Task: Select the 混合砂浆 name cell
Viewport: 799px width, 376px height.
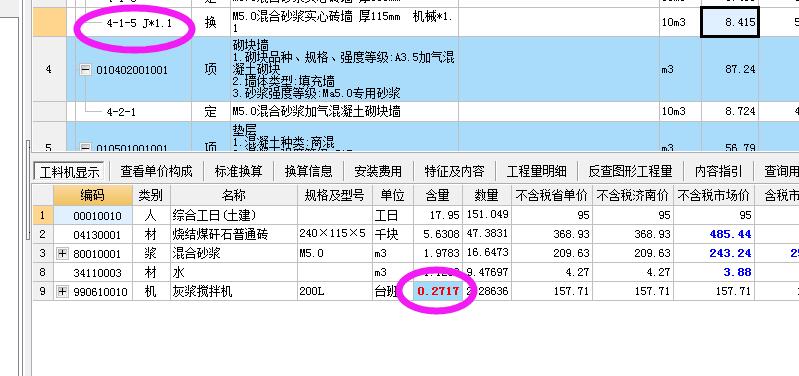Action: click(234, 253)
